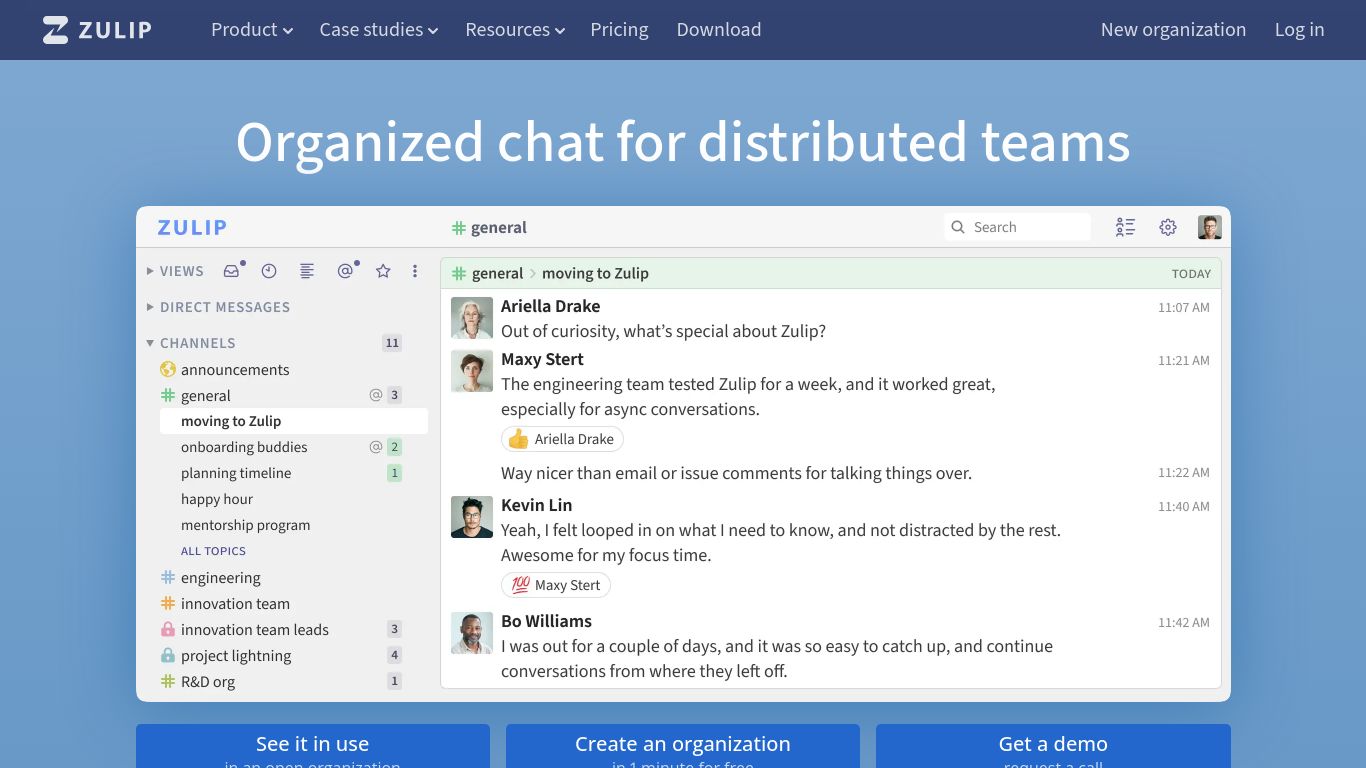The width and height of the screenshot is (1366, 768).
Task: Toggle the 100 reaction by Maxy Stert
Action: tap(556, 585)
